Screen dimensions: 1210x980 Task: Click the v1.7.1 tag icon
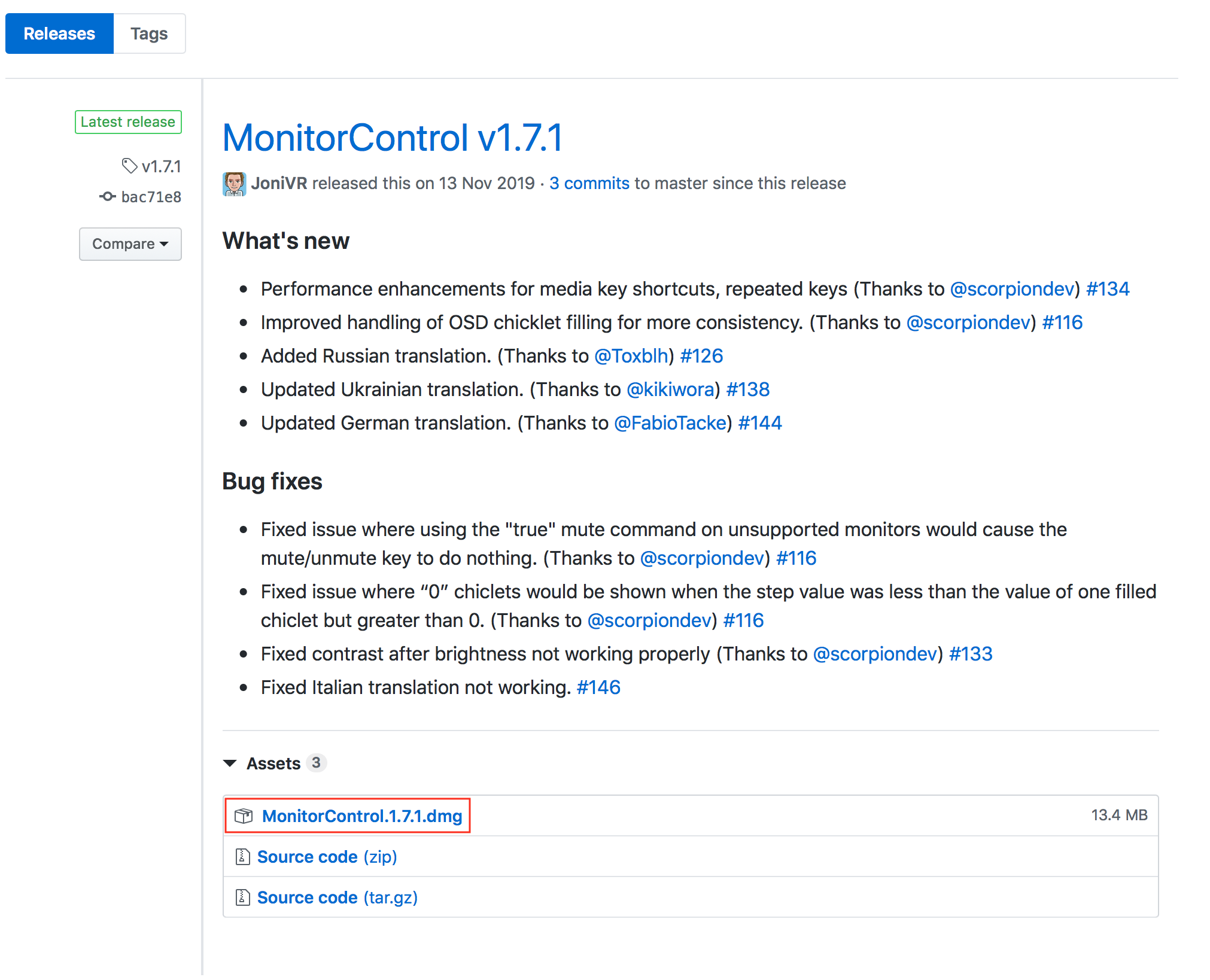point(129,166)
